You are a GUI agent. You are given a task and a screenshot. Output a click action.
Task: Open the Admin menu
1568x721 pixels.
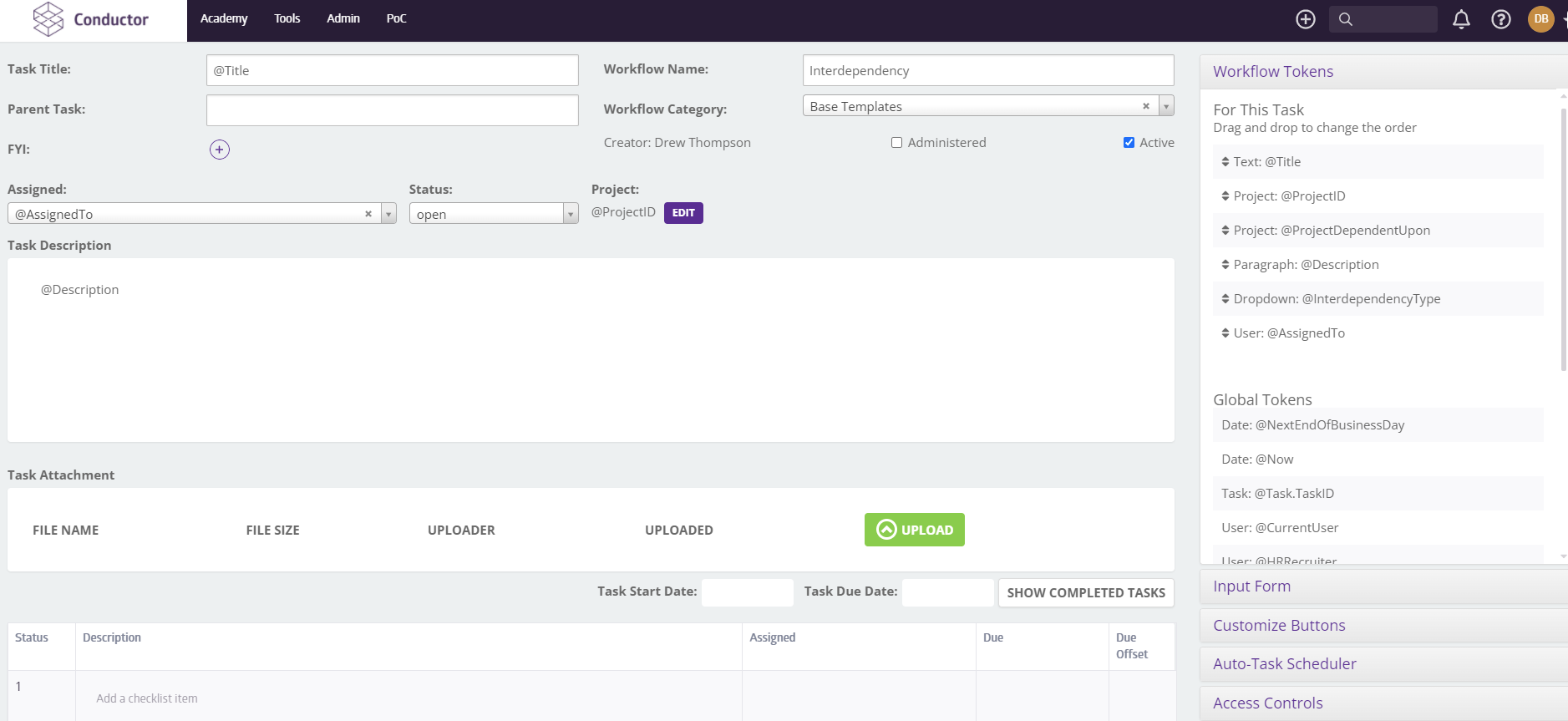click(343, 18)
